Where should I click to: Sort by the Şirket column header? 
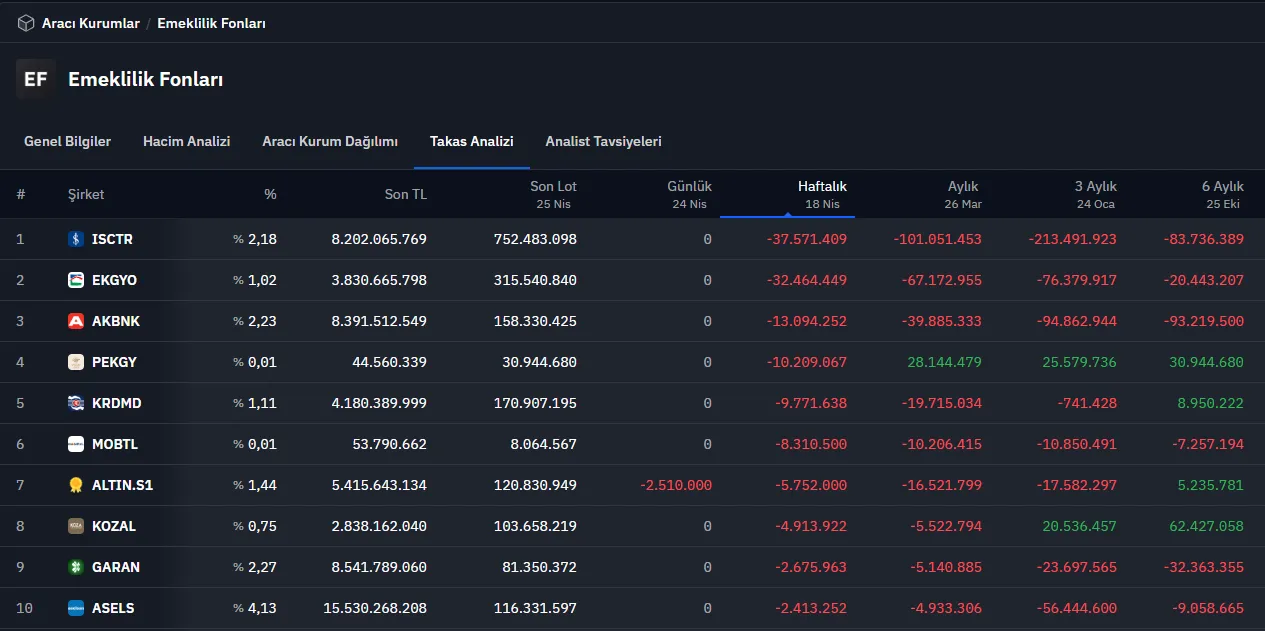pyautogui.click(x=86, y=194)
